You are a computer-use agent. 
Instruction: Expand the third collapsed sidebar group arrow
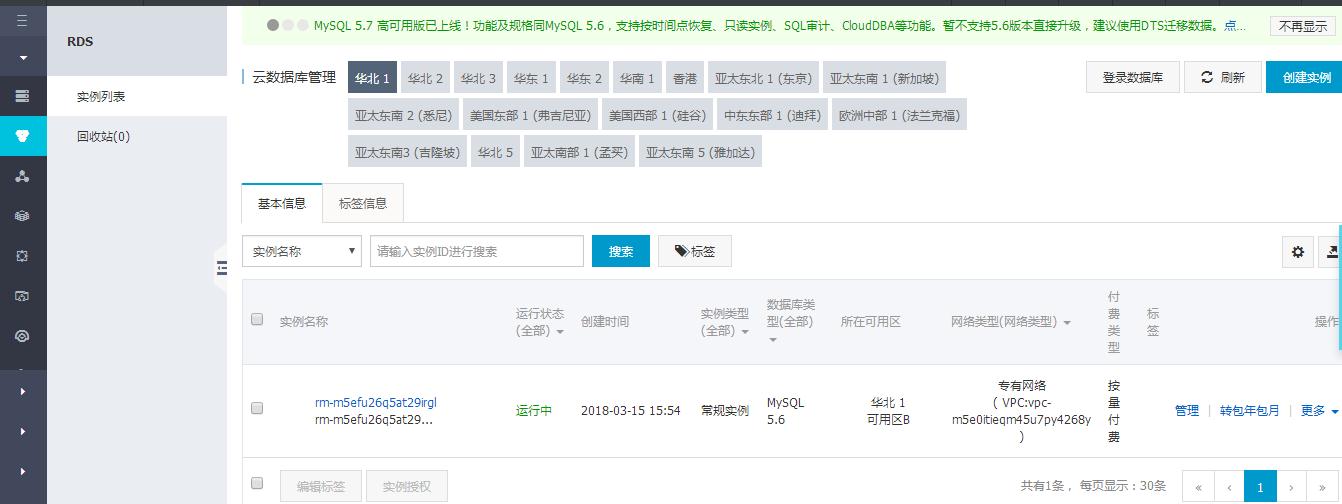pos(23,472)
